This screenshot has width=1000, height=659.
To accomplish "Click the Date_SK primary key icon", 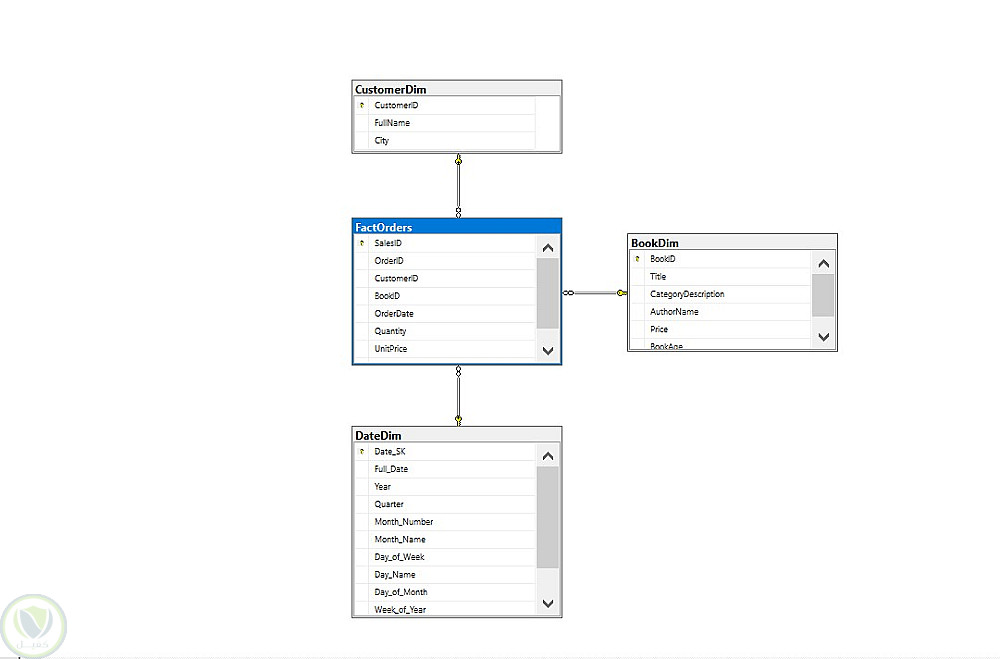I will point(362,452).
